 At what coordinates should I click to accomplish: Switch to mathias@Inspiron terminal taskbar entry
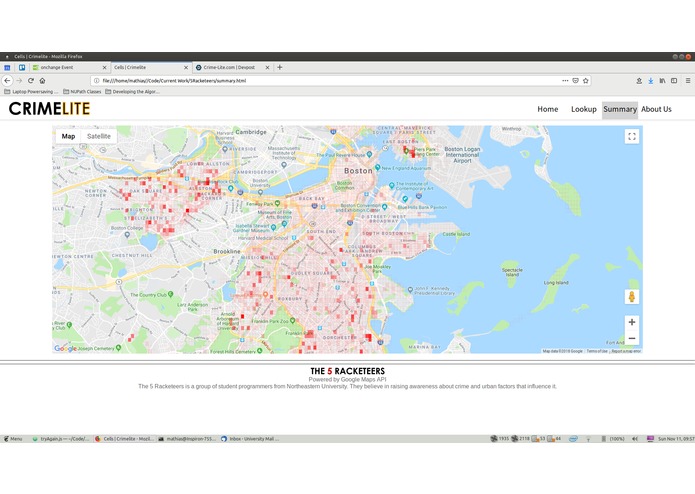(187, 439)
